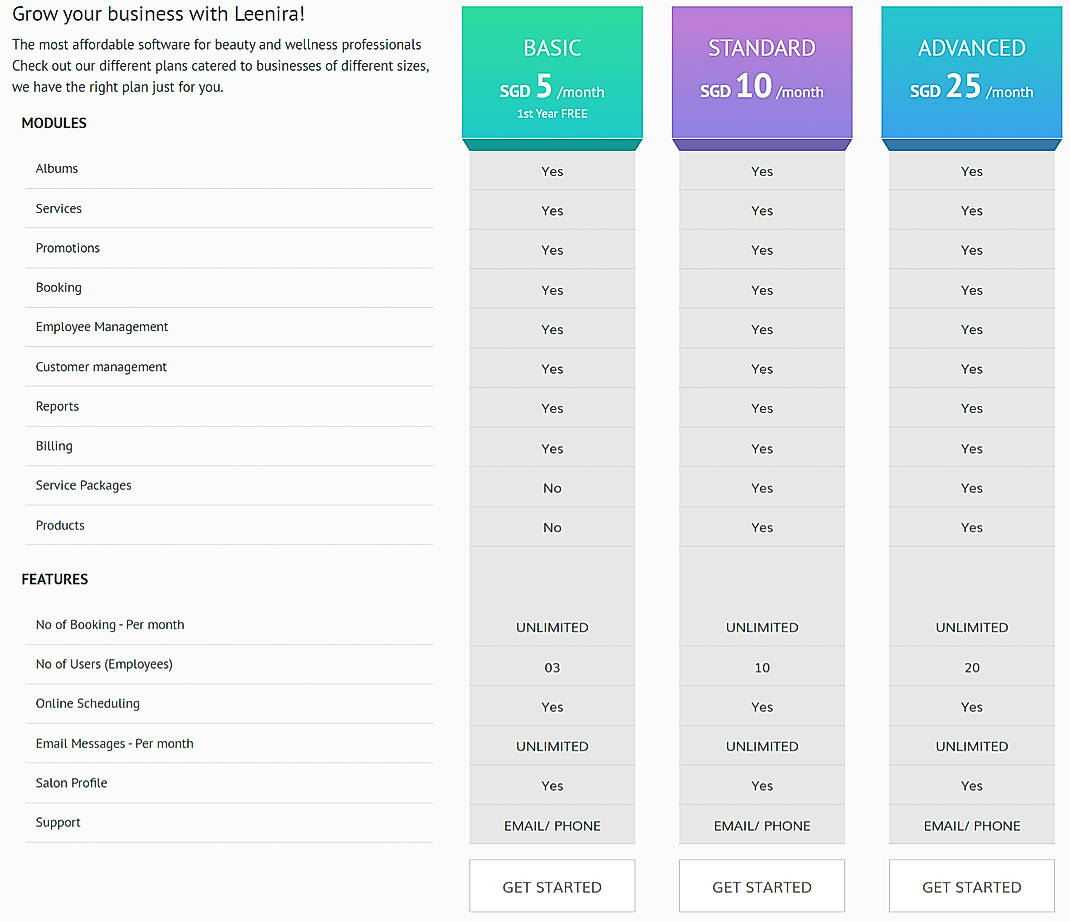
Task: Select the STANDARD plan header
Action: pos(761,47)
